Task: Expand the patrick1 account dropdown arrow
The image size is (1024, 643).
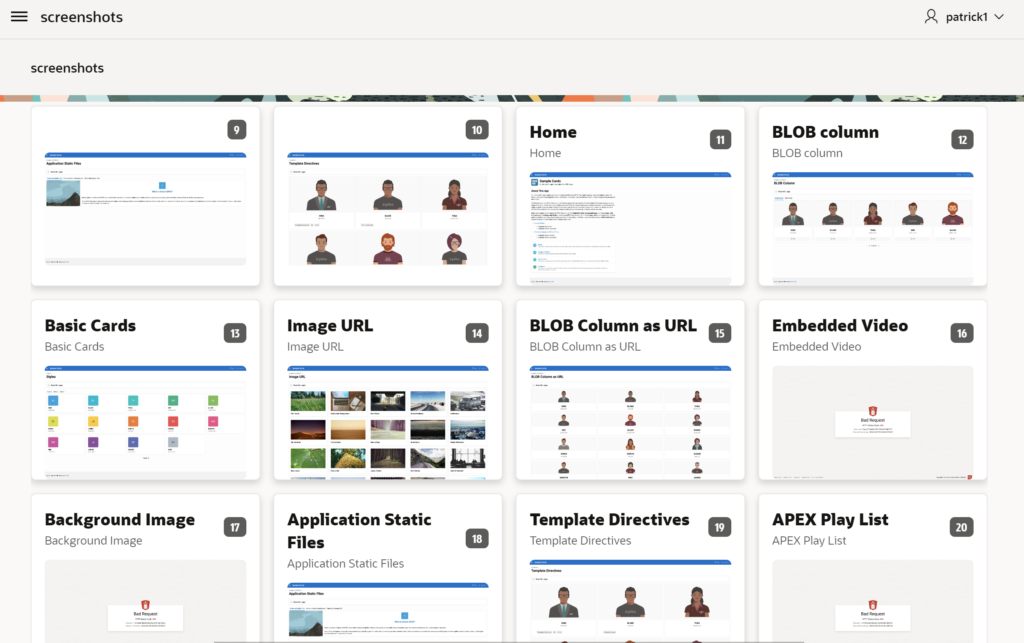Action: click(x=999, y=17)
